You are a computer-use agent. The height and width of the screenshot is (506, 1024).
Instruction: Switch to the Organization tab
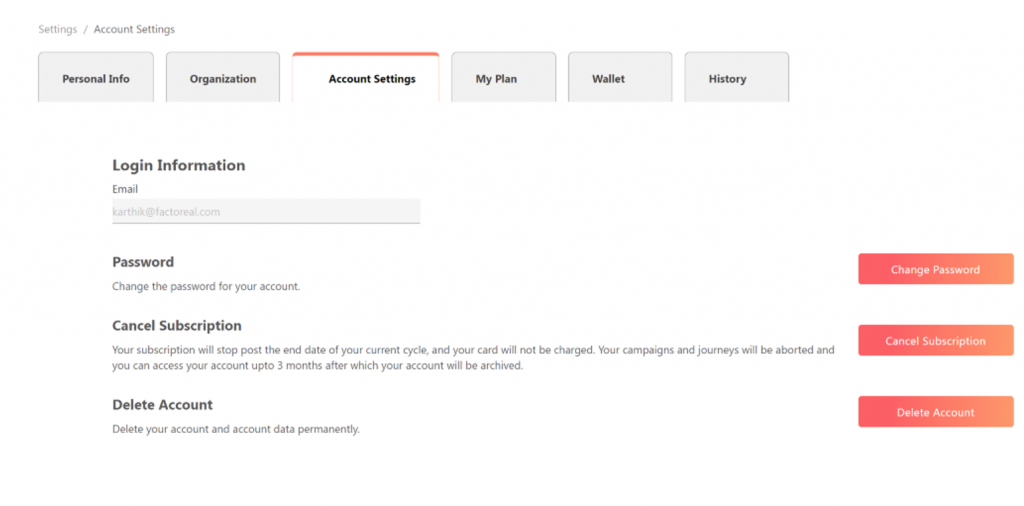click(x=223, y=79)
